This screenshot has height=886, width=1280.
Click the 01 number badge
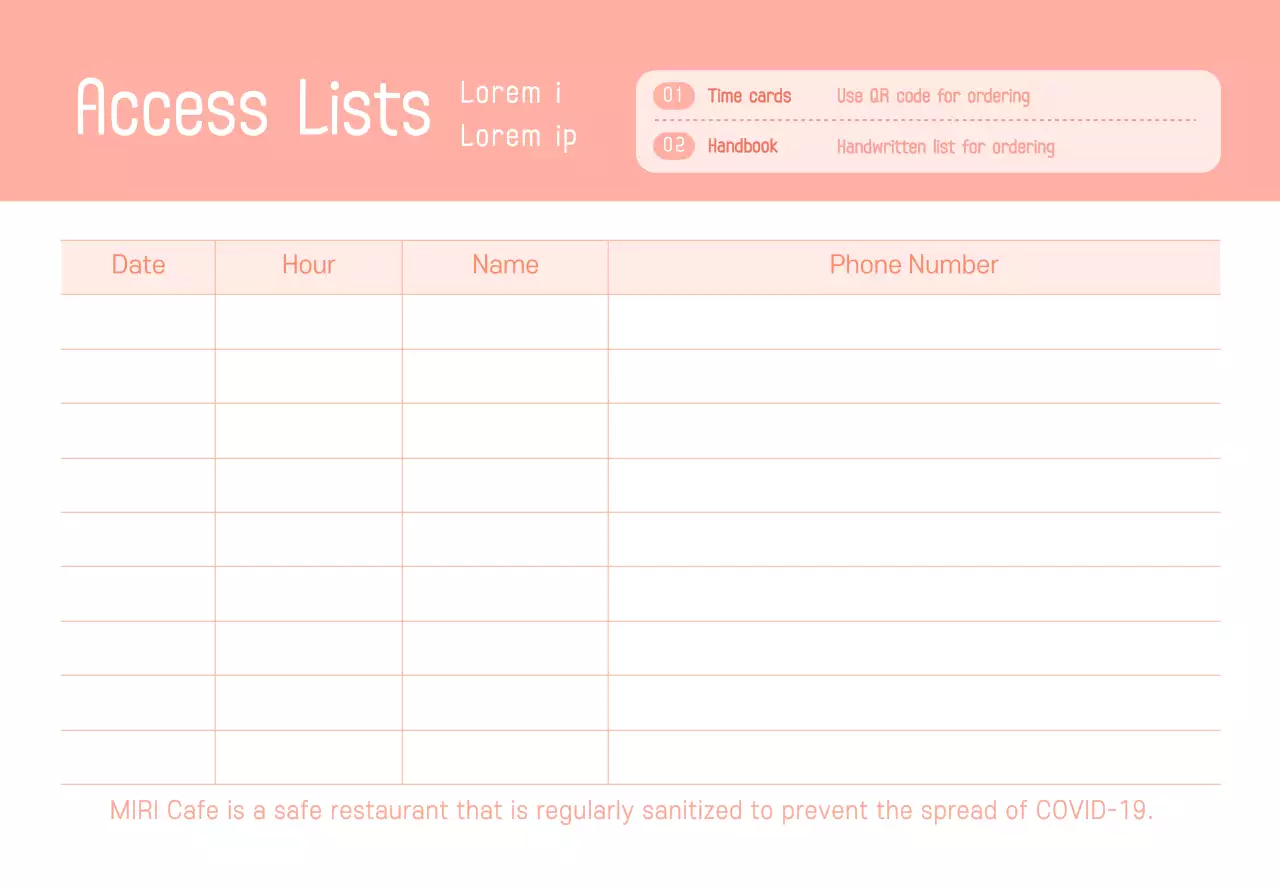pos(673,96)
